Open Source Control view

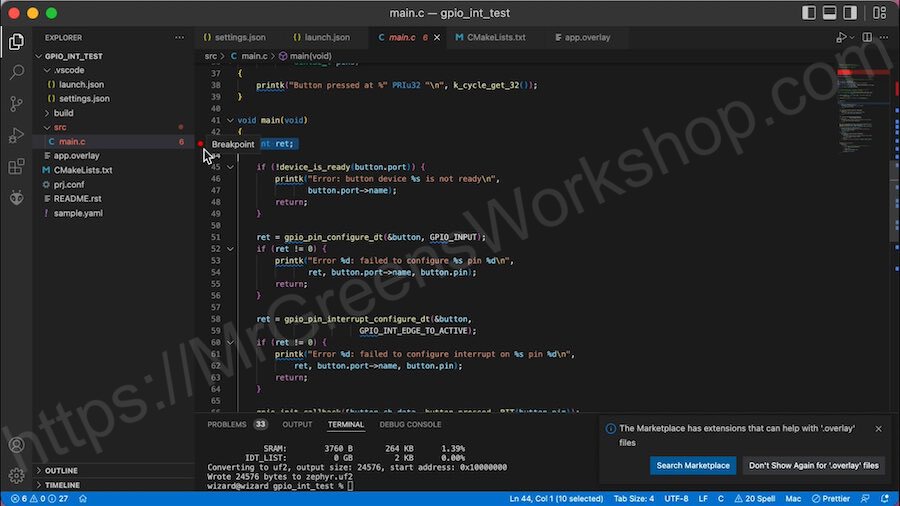coord(16,104)
